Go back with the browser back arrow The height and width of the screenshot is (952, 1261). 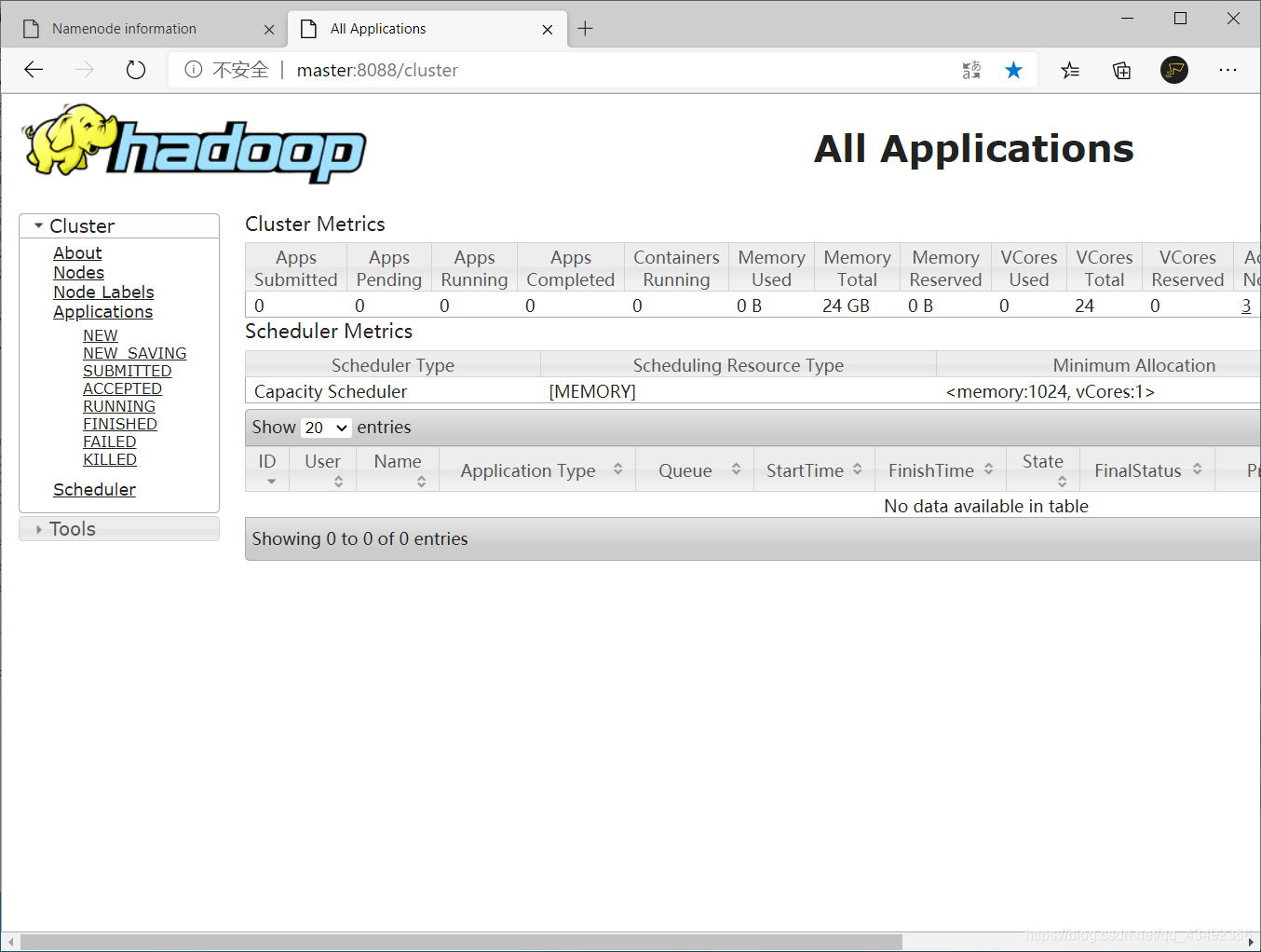[34, 70]
